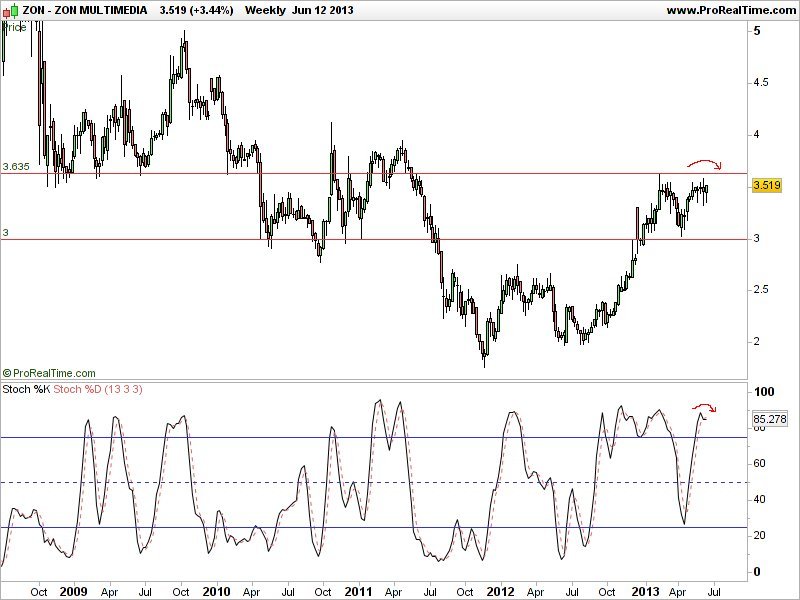This screenshot has height=600, width=800.
Task: Select the 85.278 stochastic value box
Action: pos(769,419)
